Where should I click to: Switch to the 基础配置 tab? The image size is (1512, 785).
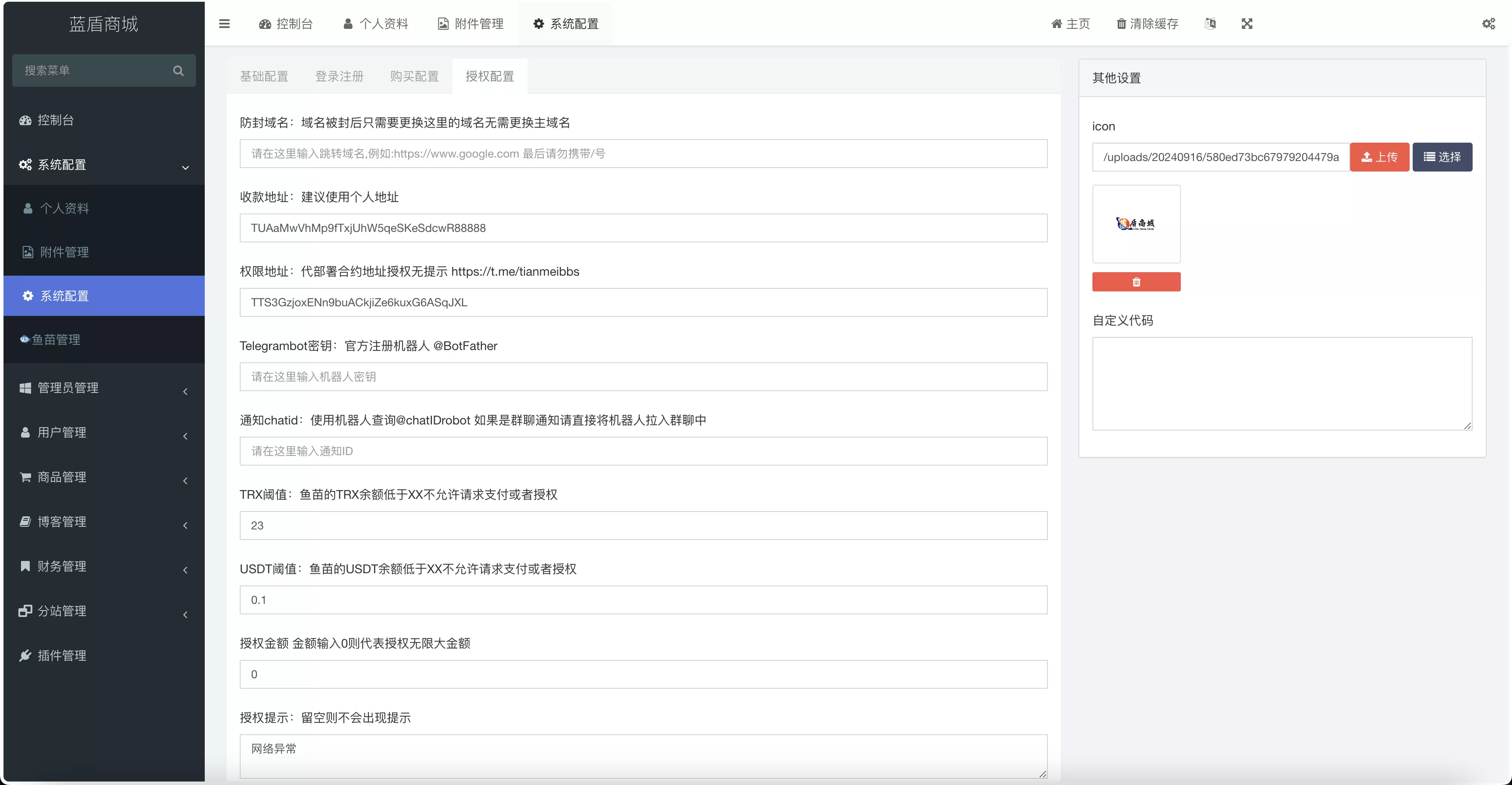tap(264, 76)
